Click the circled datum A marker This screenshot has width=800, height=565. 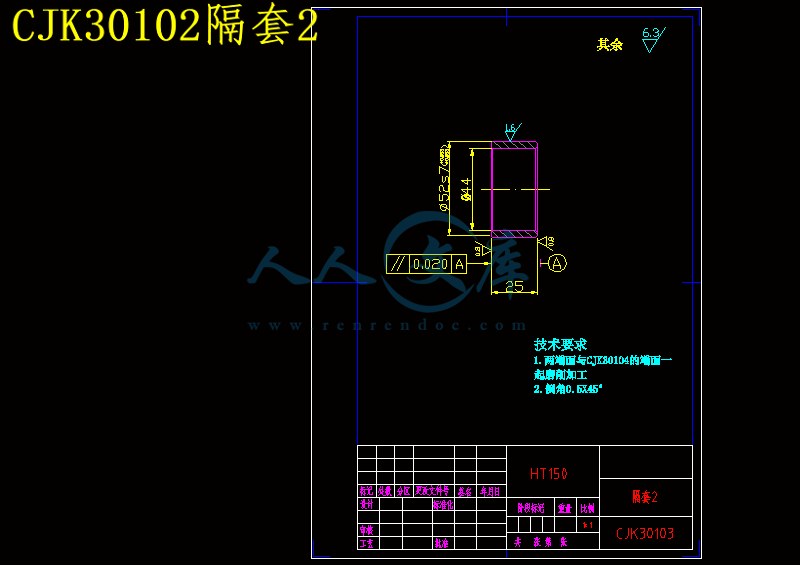[x=557, y=263]
